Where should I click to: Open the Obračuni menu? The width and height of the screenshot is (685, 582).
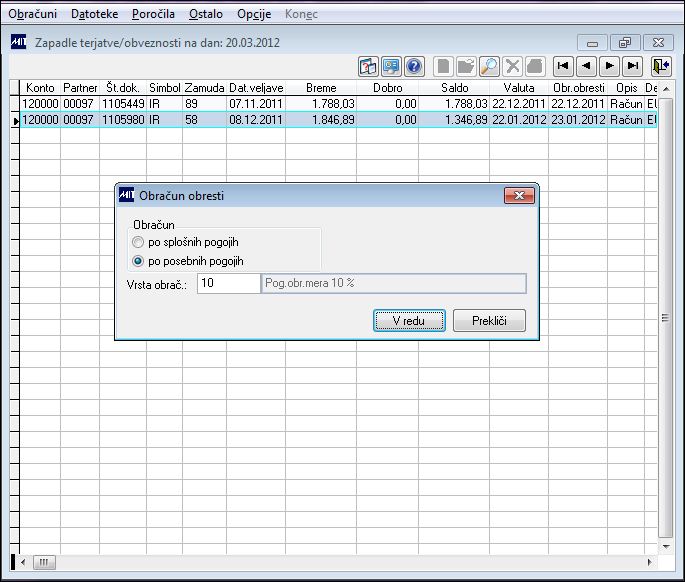[x=33, y=14]
